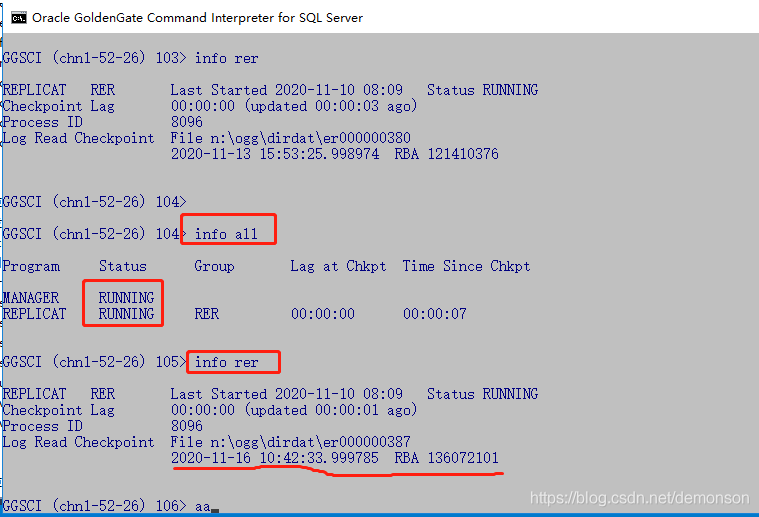The width and height of the screenshot is (759, 517).
Task: Click the Time Since Chkpt value 00:00:07
Action: click(435, 314)
